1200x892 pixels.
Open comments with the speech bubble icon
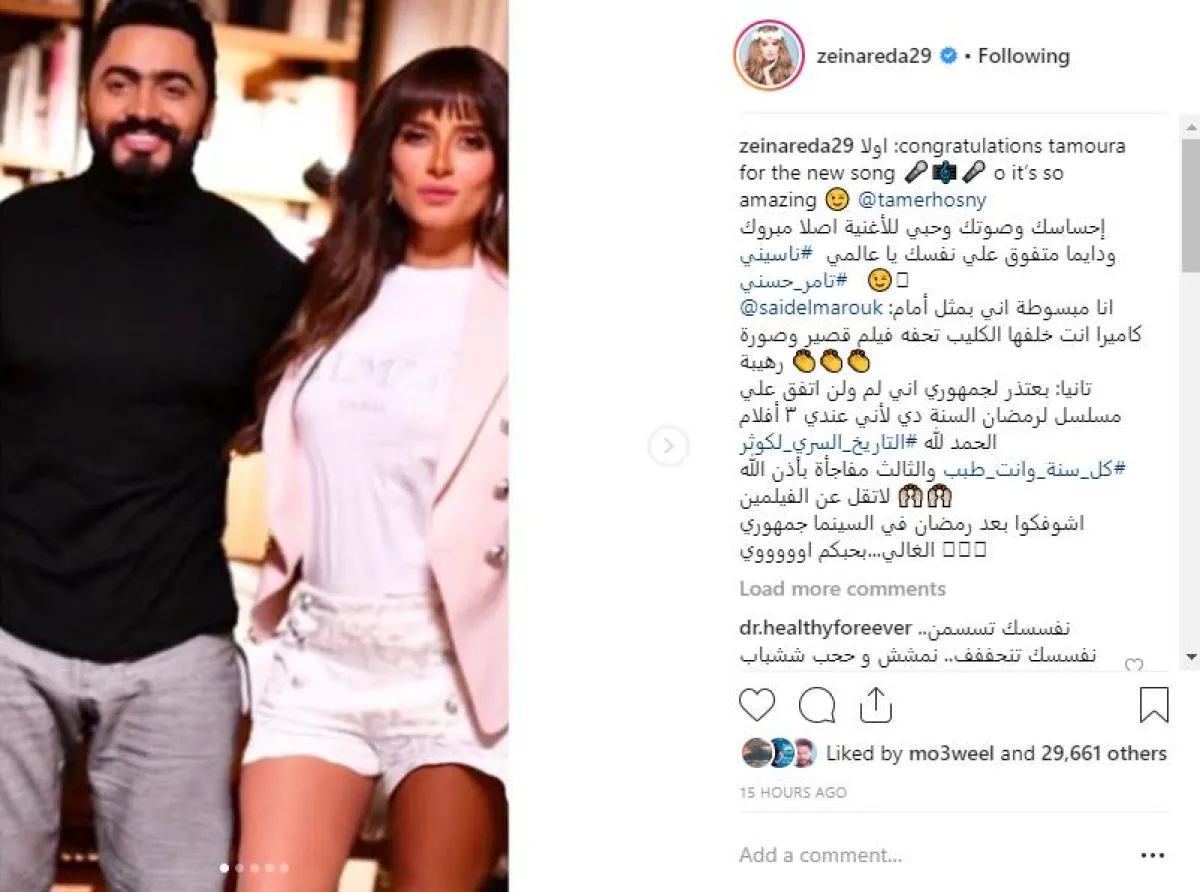click(817, 705)
